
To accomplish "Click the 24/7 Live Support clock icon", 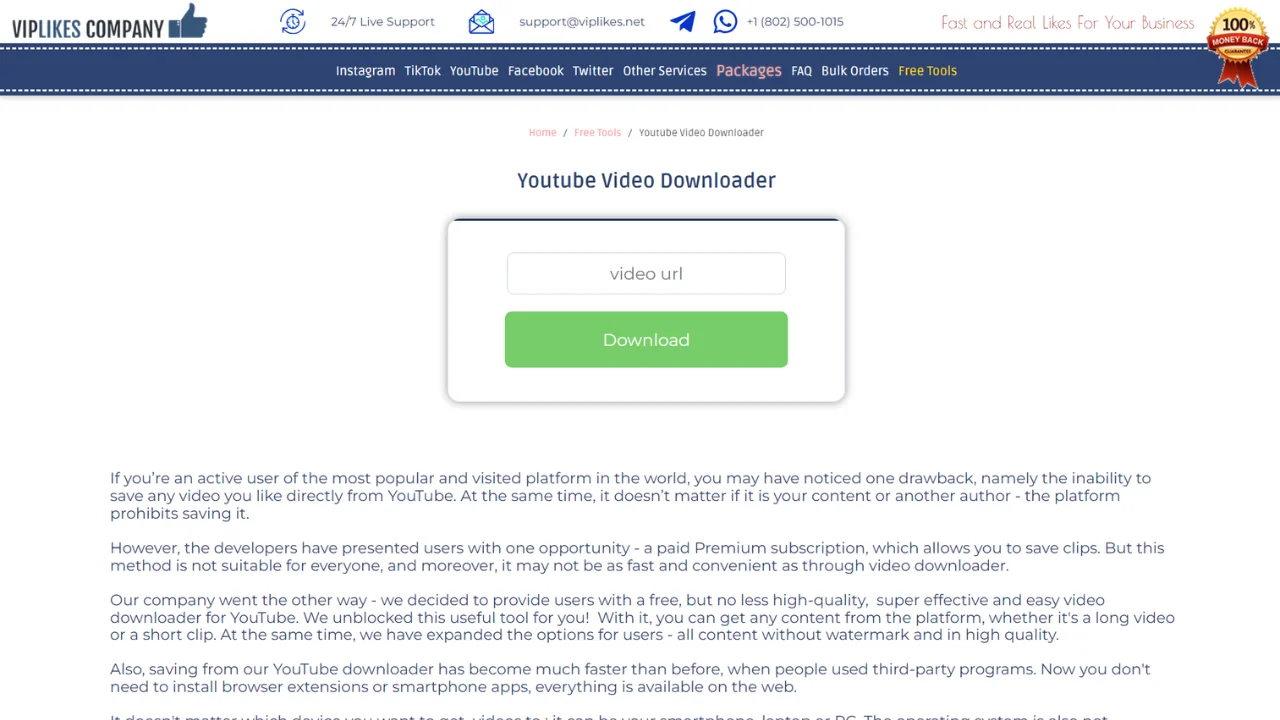I will (292, 21).
